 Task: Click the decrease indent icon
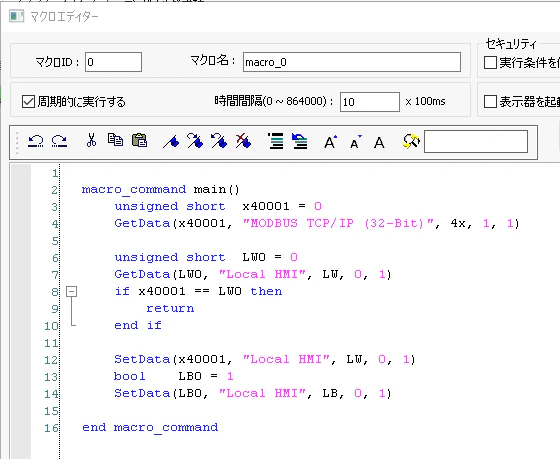coord(300,141)
